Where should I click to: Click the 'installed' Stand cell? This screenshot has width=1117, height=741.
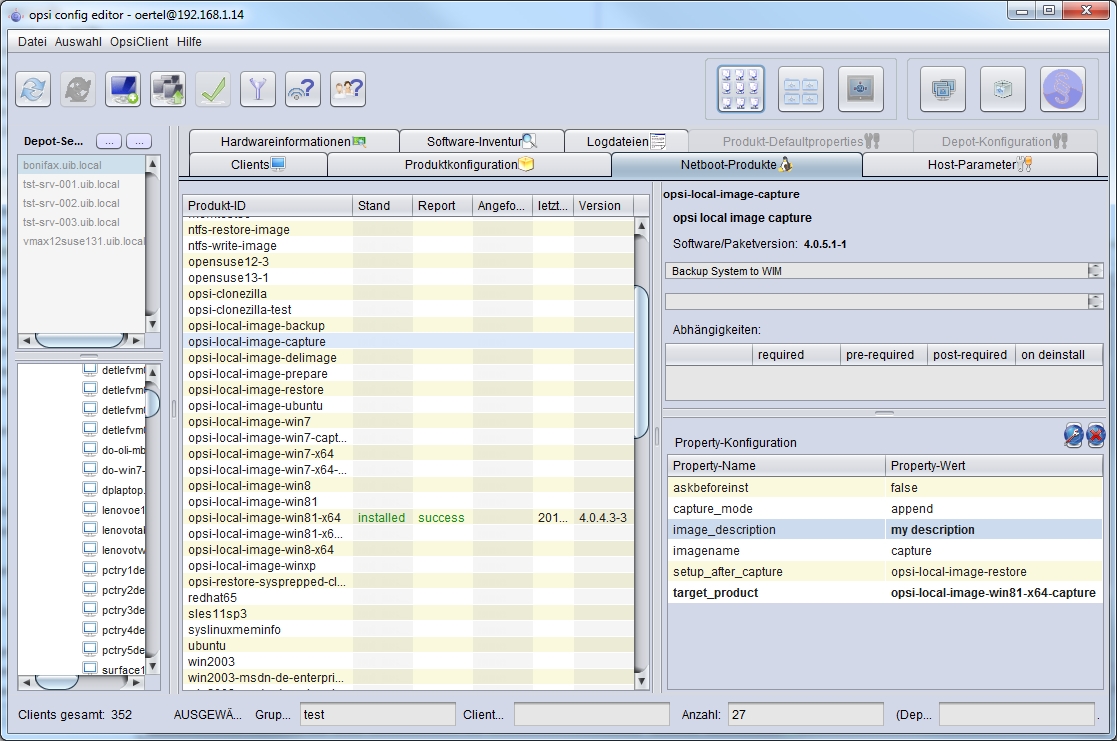381,517
